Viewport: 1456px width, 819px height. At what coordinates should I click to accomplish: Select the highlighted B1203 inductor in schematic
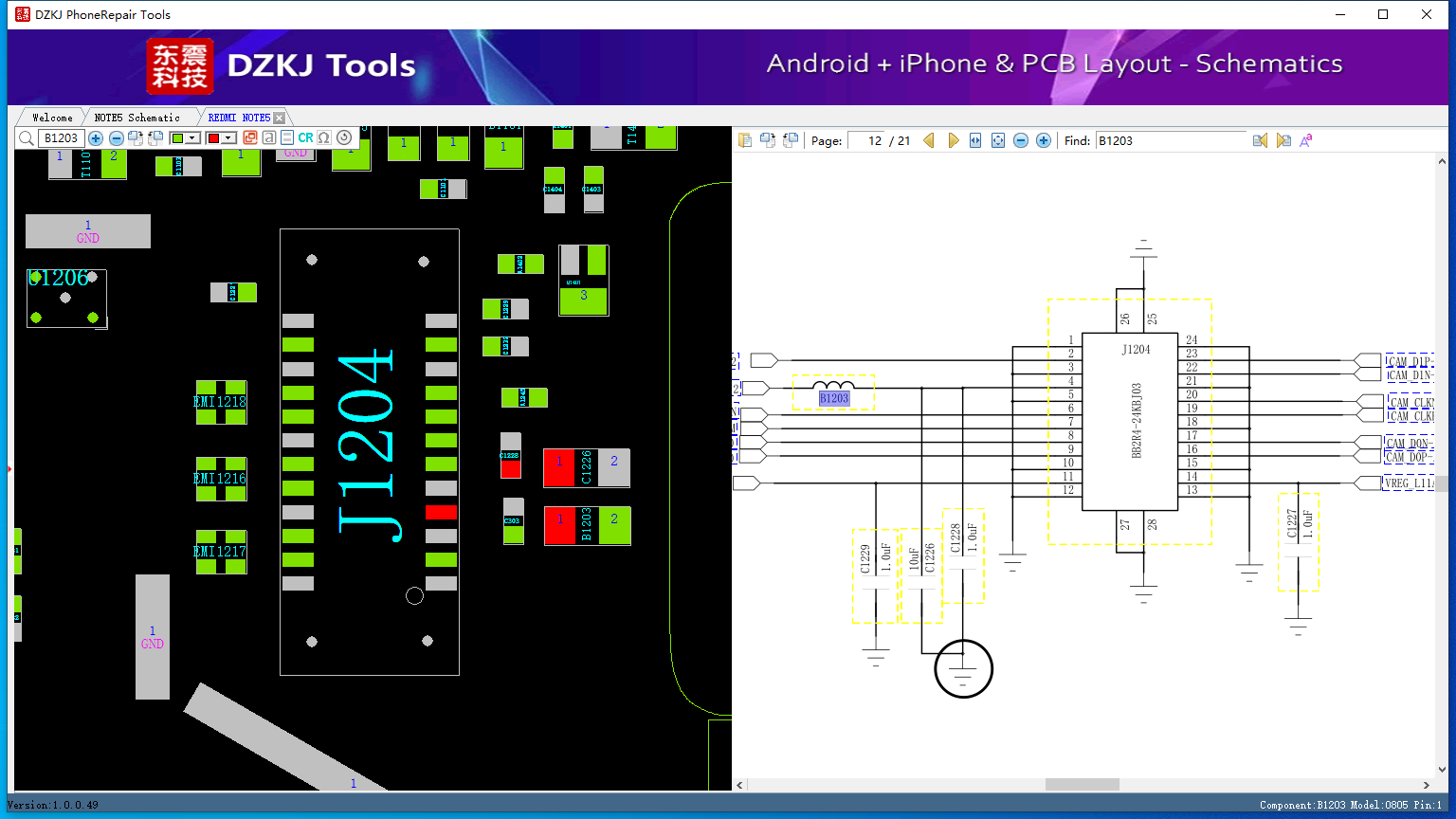[834, 398]
